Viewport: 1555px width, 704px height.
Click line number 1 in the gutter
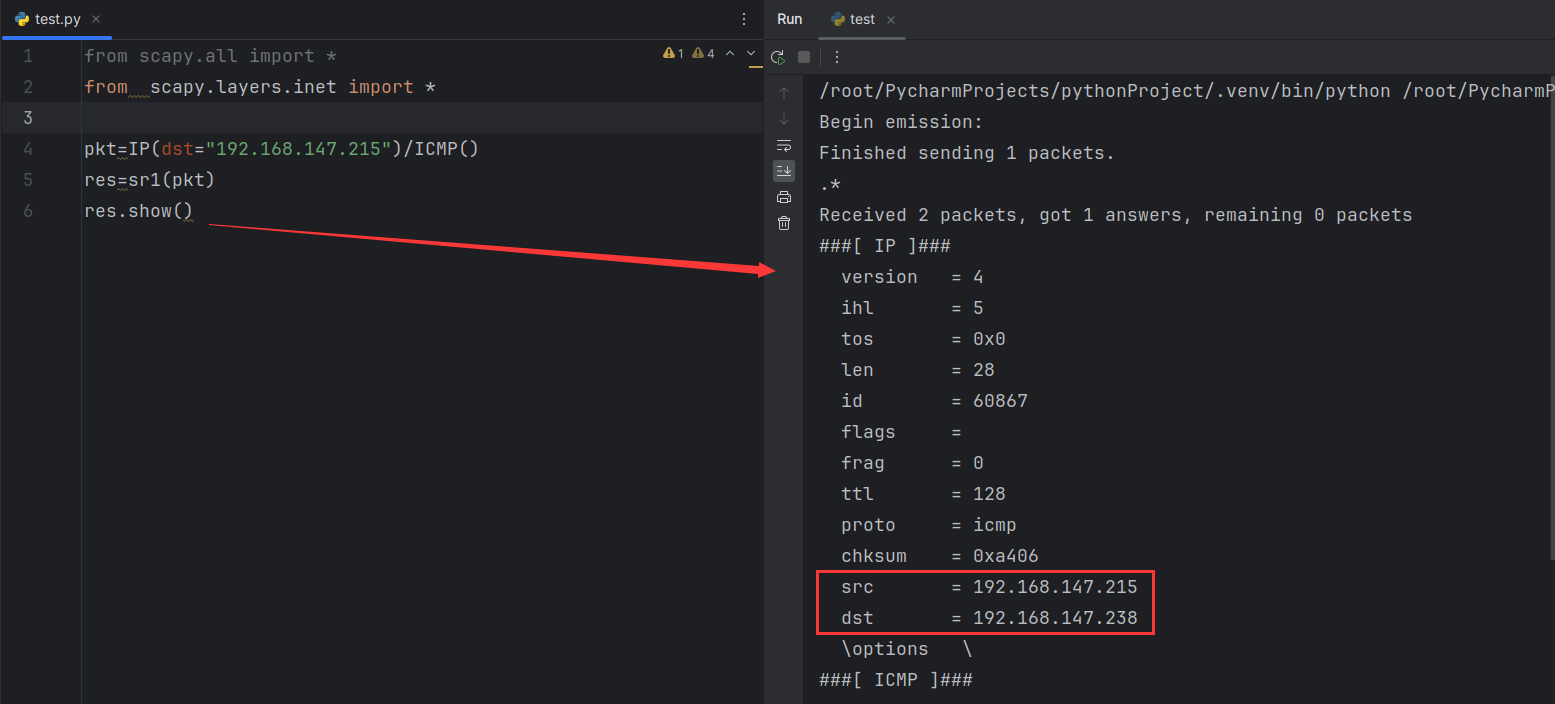[x=28, y=56]
